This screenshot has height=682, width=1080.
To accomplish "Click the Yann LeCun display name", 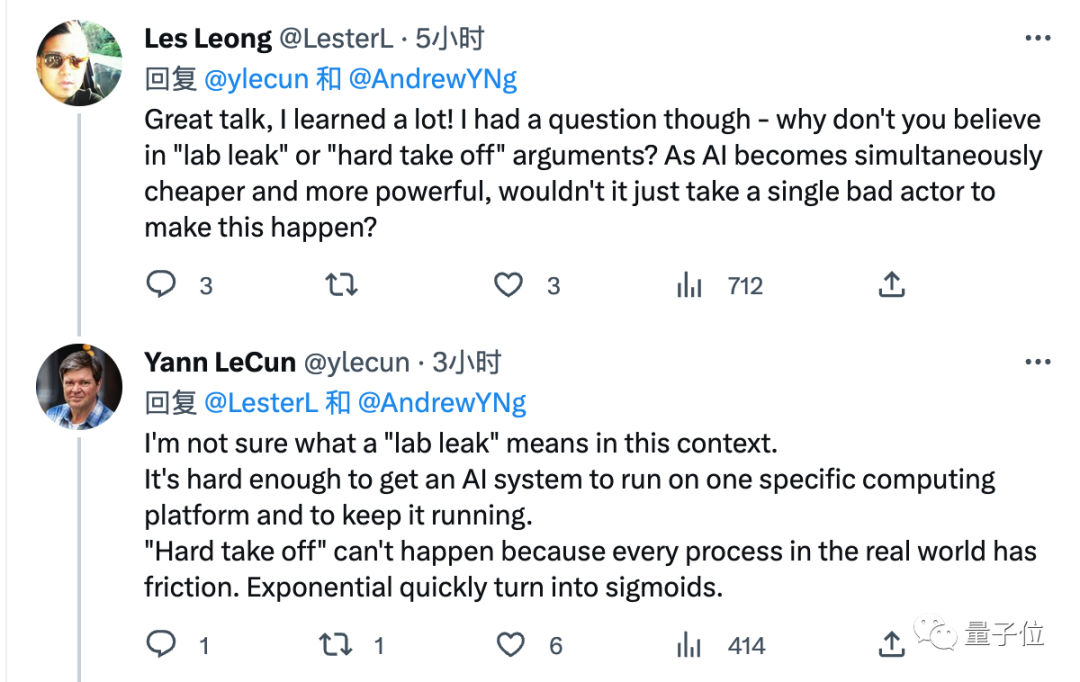I will click(219, 362).
